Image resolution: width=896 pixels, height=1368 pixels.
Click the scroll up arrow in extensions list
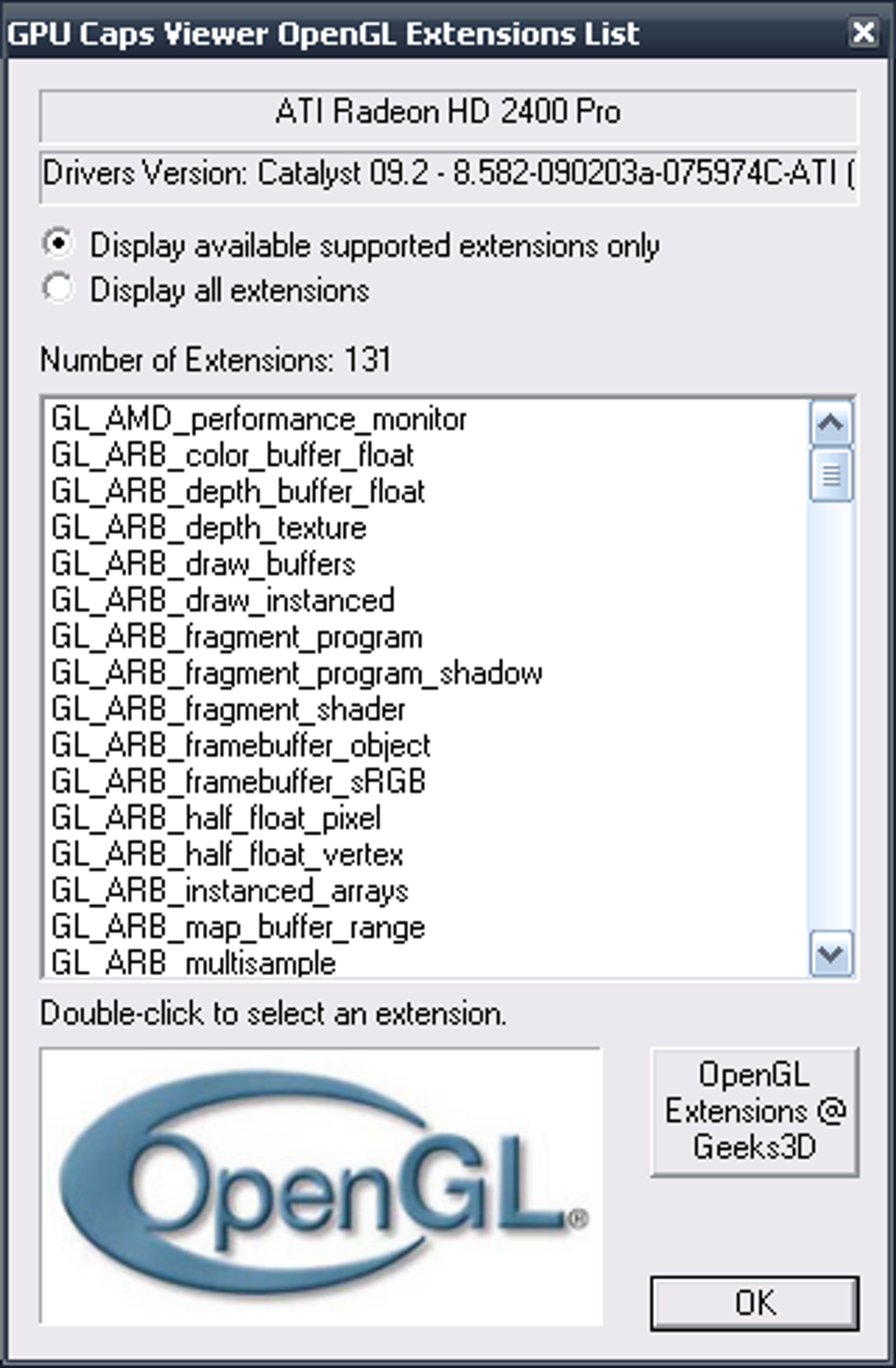coord(830,424)
